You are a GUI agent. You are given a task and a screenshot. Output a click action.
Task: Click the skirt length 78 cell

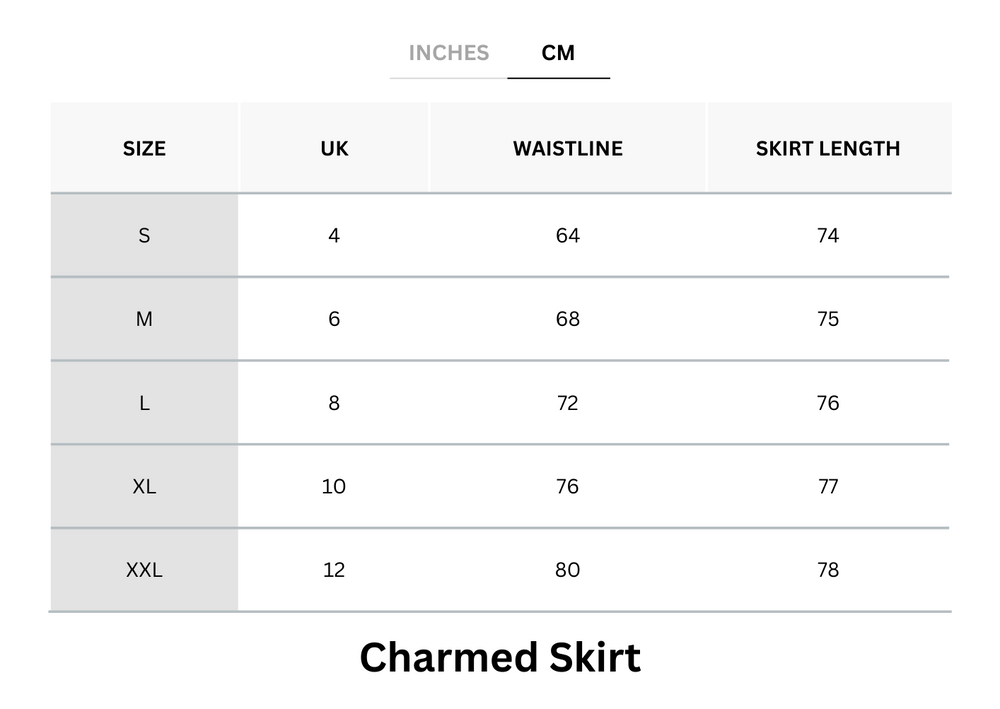[x=828, y=570]
